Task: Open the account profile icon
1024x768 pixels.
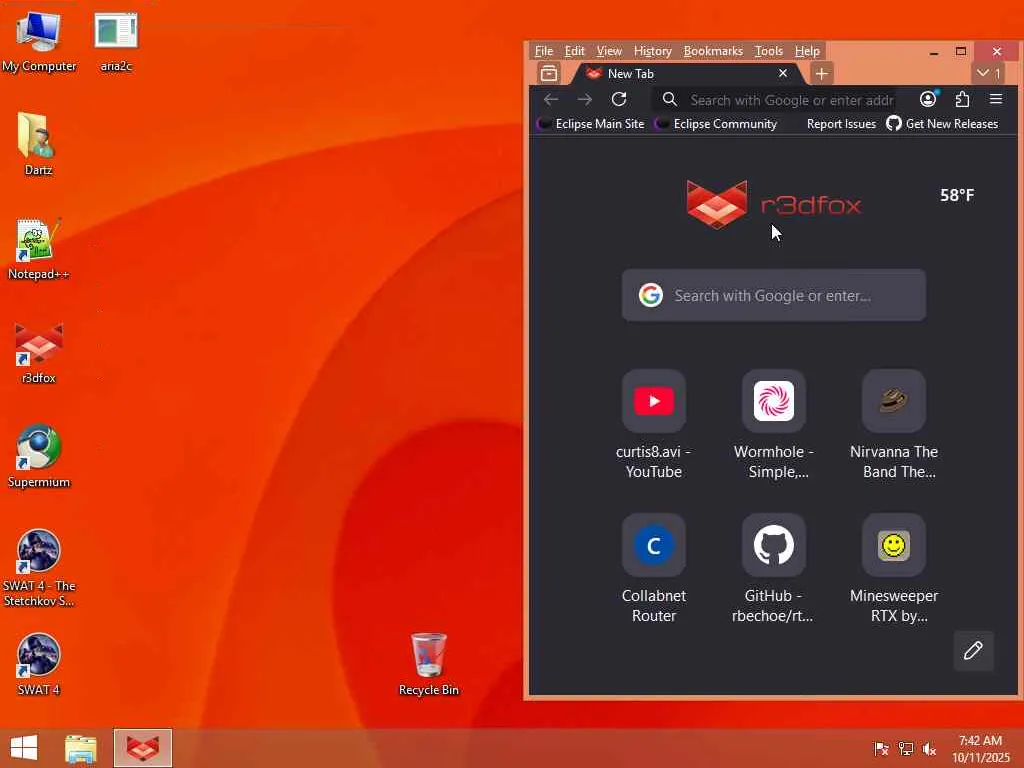Action: point(928,99)
